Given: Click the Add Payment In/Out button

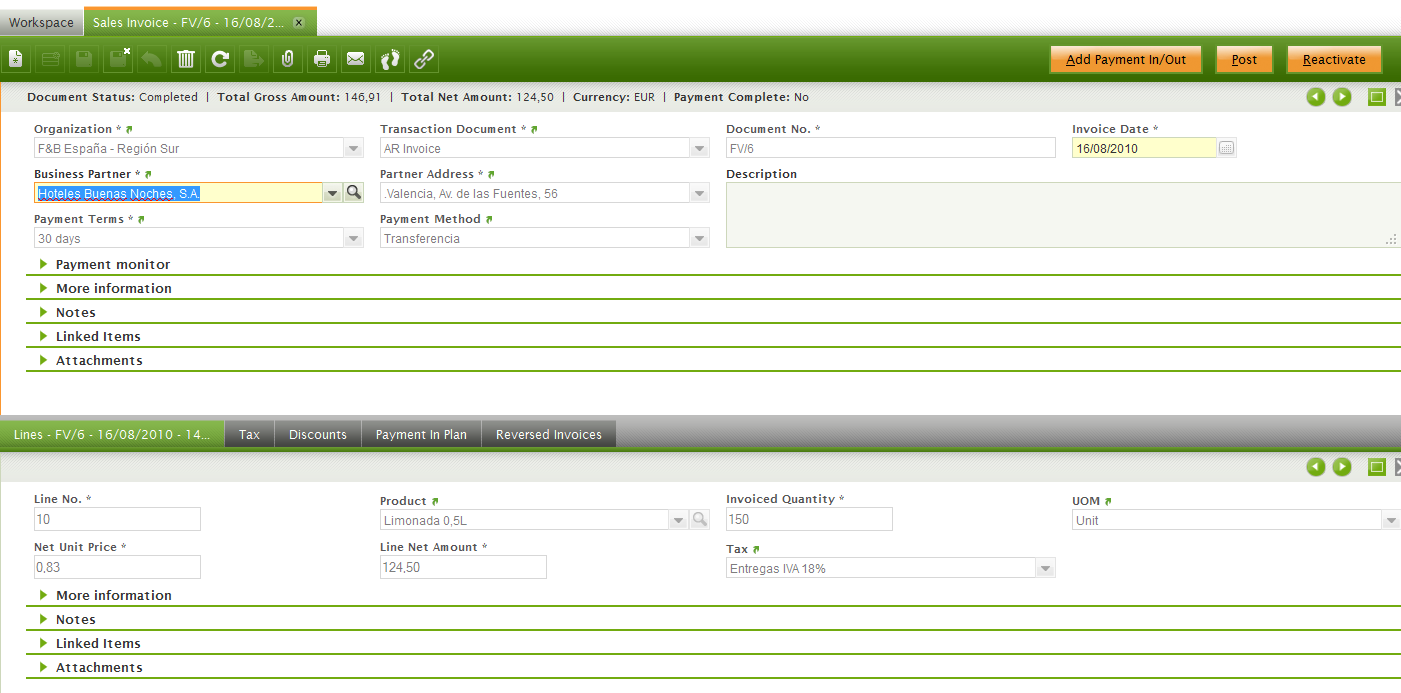Looking at the screenshot, I should click(1126, 60).
